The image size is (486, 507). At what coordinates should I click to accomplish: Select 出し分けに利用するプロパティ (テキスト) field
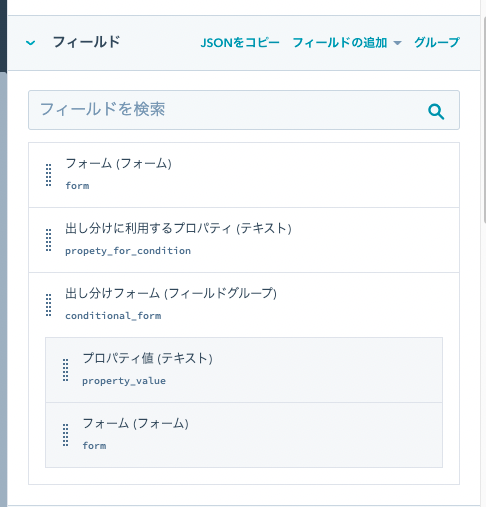coord(244,240)
